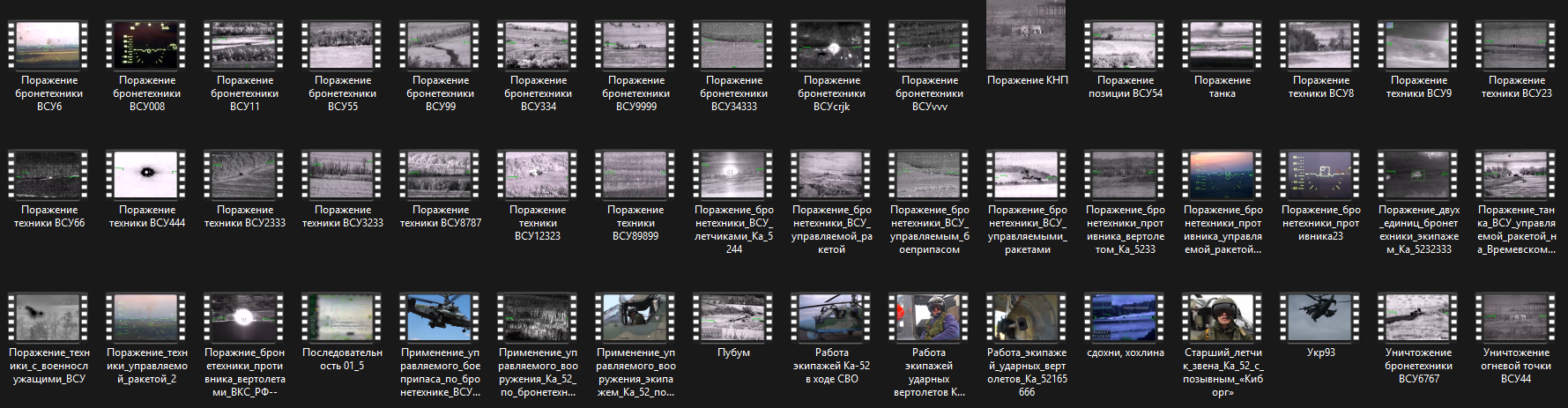
Task: Click the Старший_летчик_звена video with позывным «Киборг»
Action: [1223, 317]
